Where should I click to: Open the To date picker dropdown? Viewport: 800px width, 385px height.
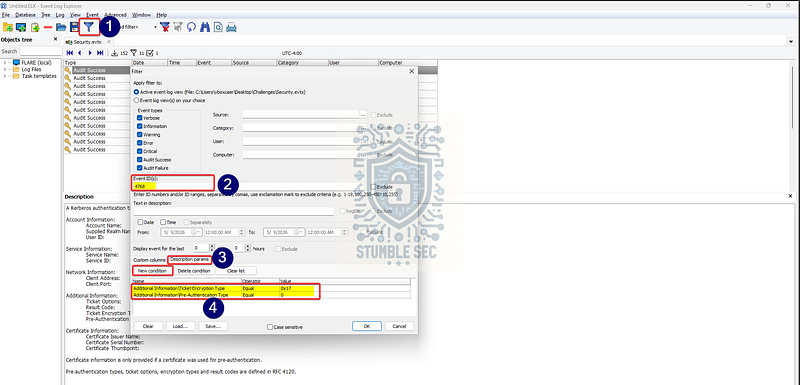click(x=299, y=232)
